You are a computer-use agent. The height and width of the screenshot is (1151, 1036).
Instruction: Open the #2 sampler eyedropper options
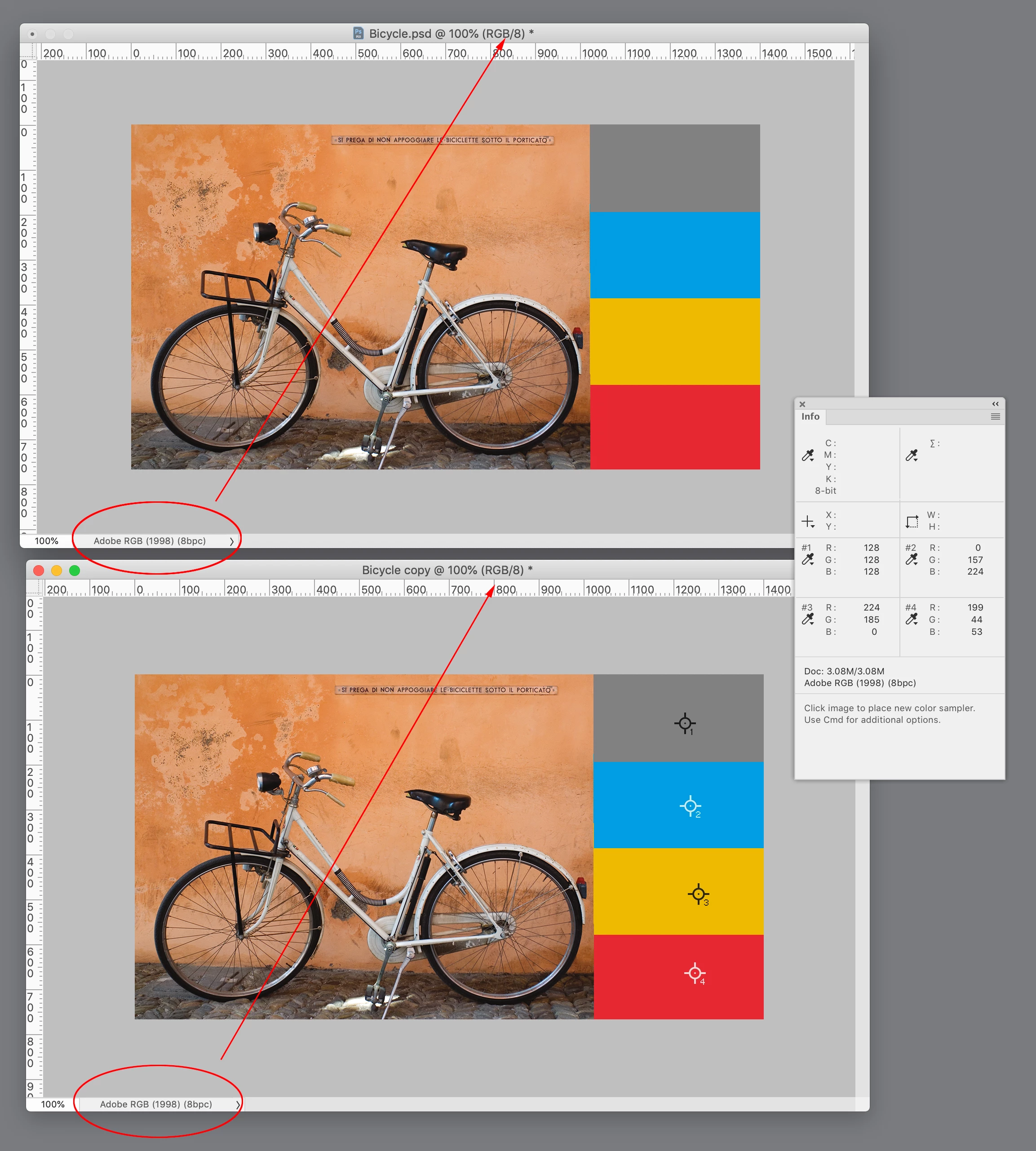click(x=912, y=560)
